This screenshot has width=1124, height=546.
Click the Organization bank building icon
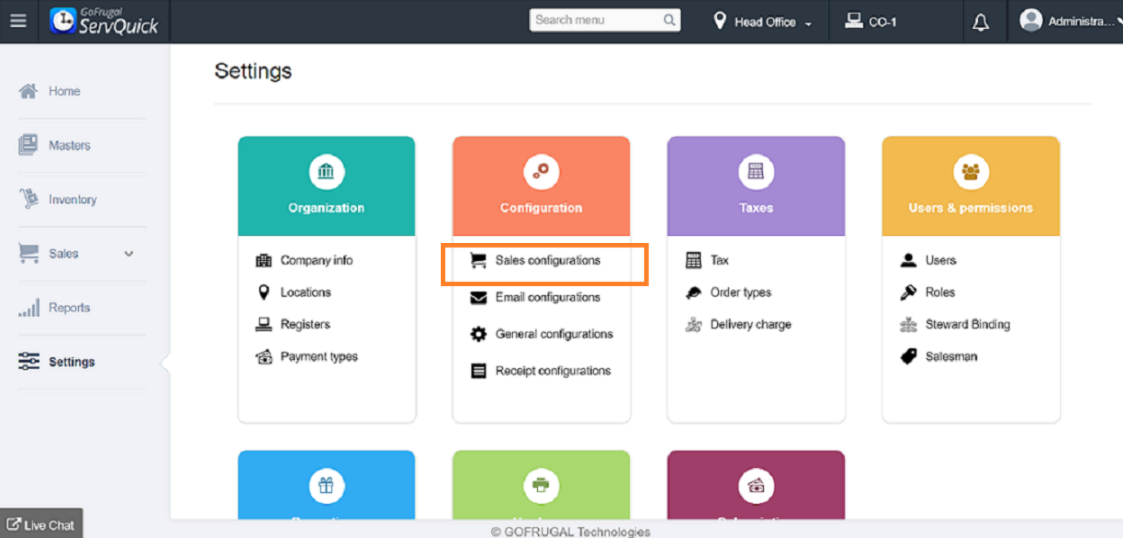click(326, 172)
